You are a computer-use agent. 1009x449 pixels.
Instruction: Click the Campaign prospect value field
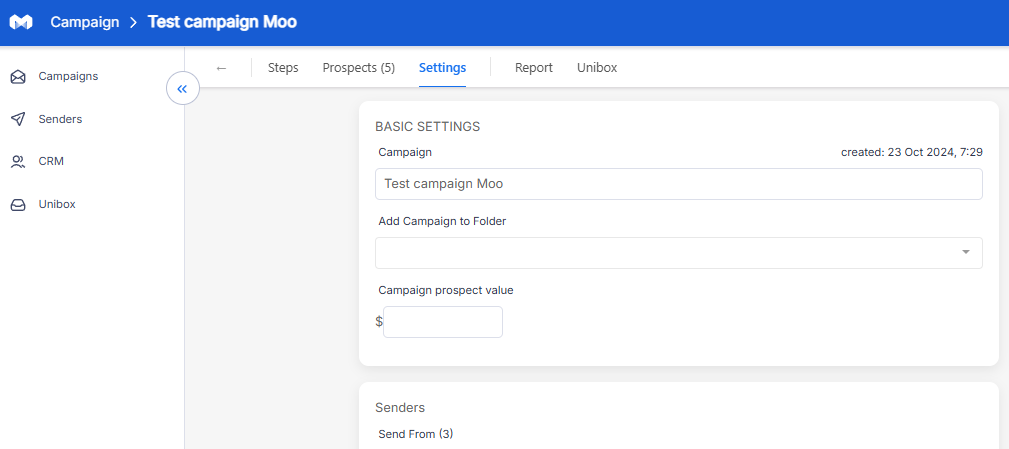click(x=443, y=322)
